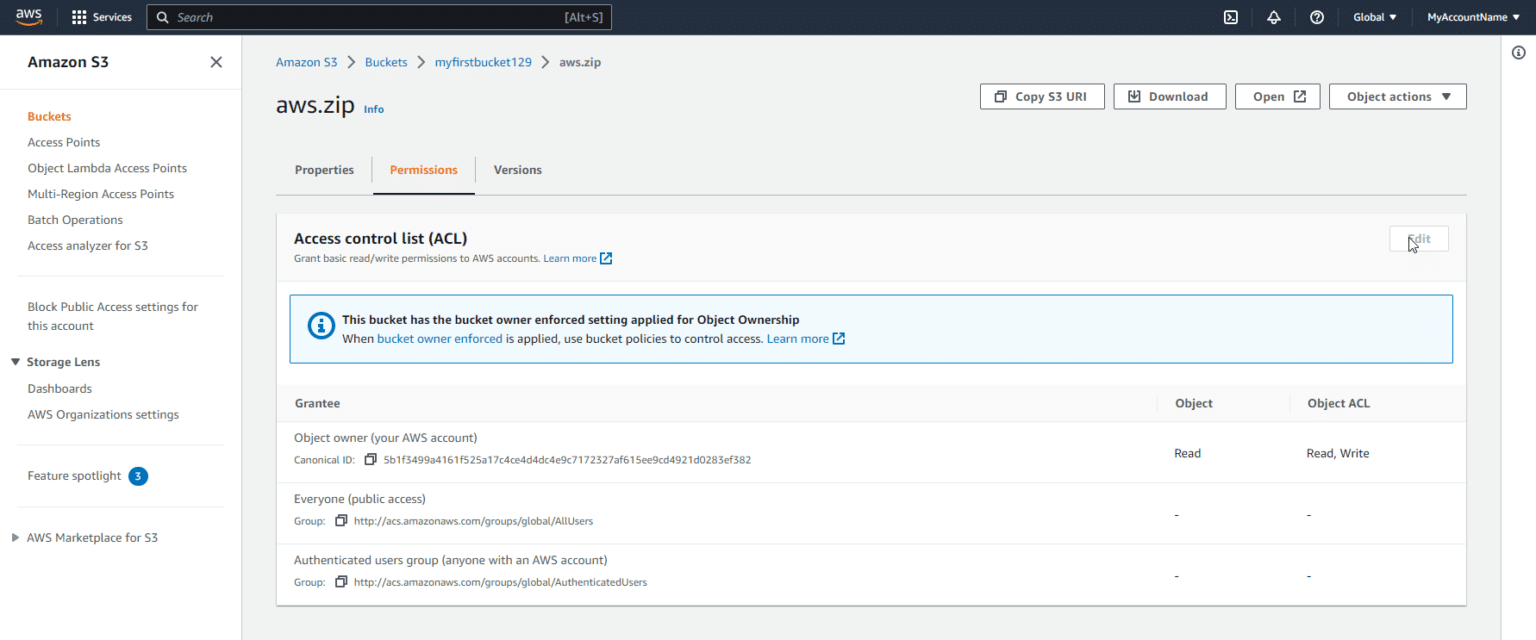Switch to the Versions tab
The width and height of the screenshot is (1536, 640).
517,170
